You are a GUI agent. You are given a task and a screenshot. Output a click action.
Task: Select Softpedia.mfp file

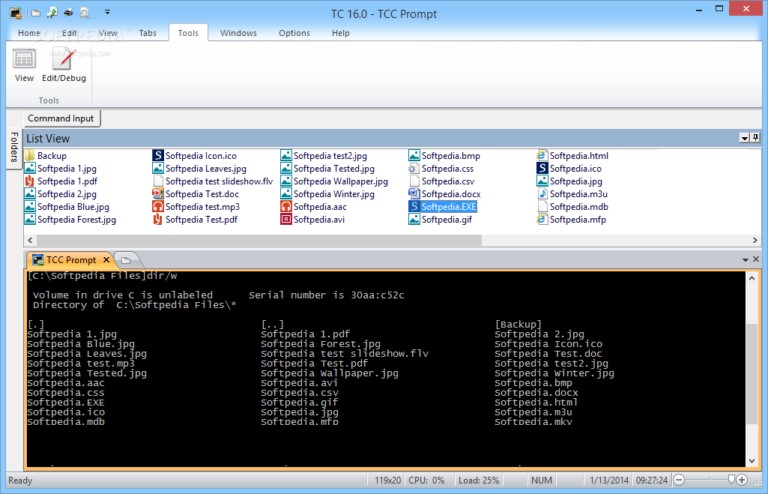tap(572, 219)
